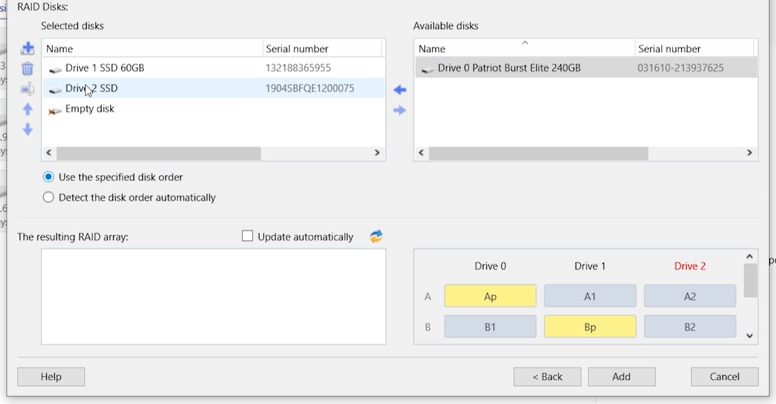Viewport: 776px width, 404px height.
Task: Click RAID layout scrollbar down arrow
Action: pyautogui.click(x=750, y=336)
